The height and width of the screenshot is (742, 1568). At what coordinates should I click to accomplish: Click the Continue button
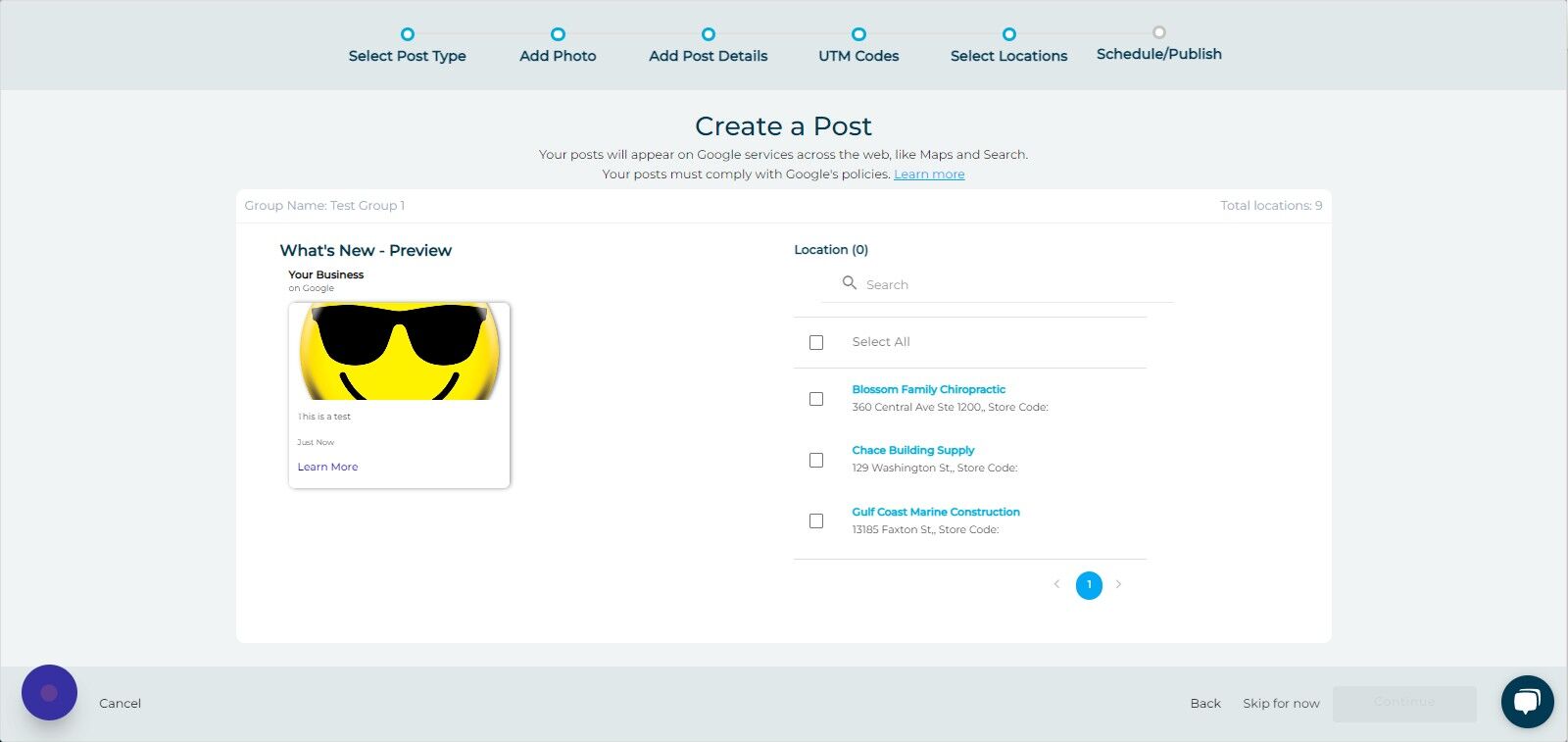pos(1404,703)
